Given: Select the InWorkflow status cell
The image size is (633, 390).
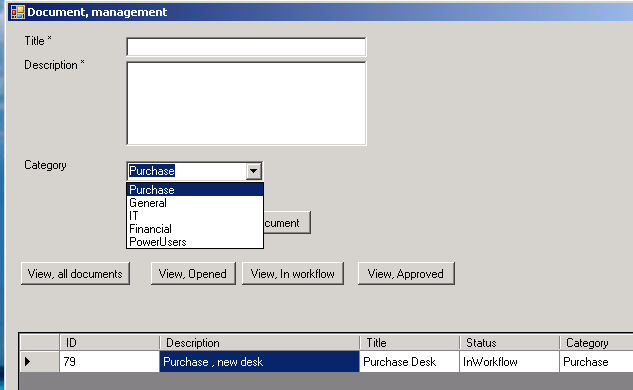Looking at the screenshot, I should click(509, 361).
